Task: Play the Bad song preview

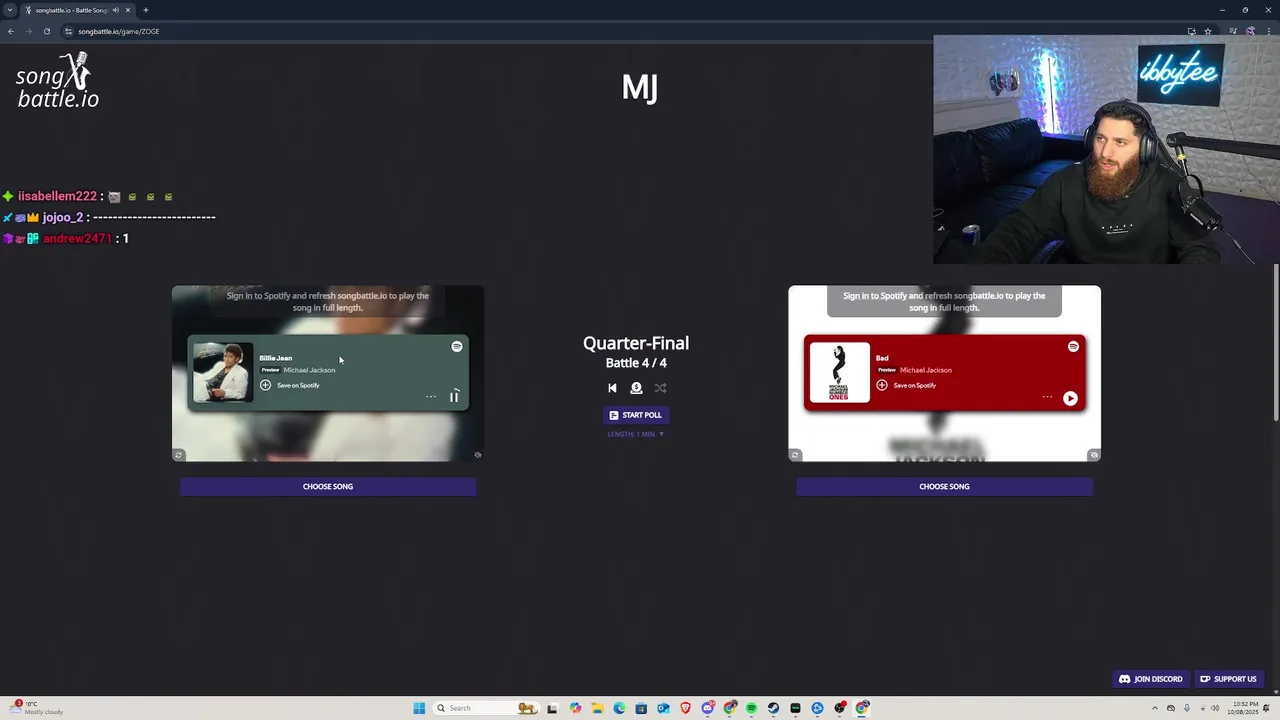Action: (x=1070, y=398)
